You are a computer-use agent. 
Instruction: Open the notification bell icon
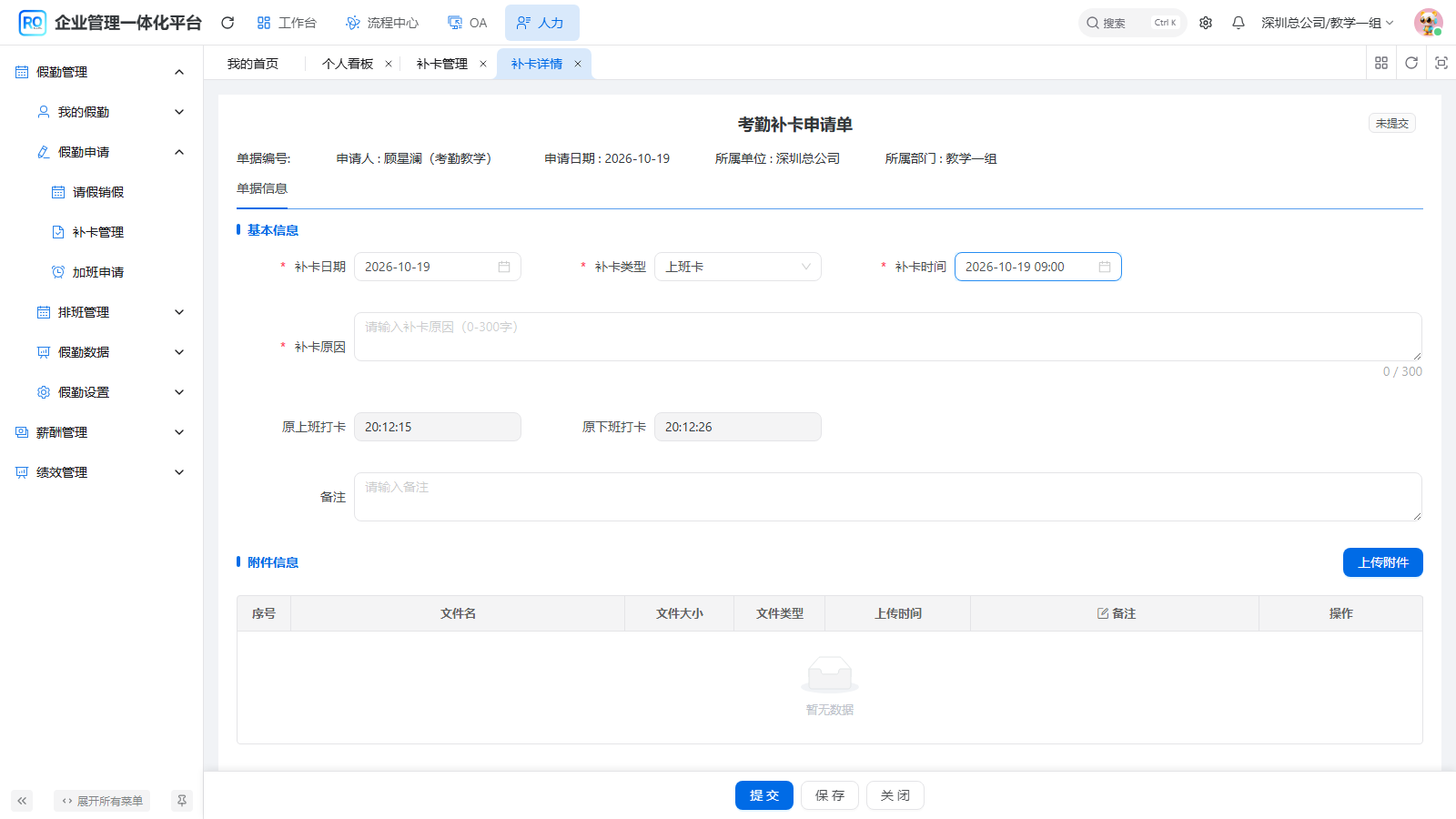[1239, 23]
